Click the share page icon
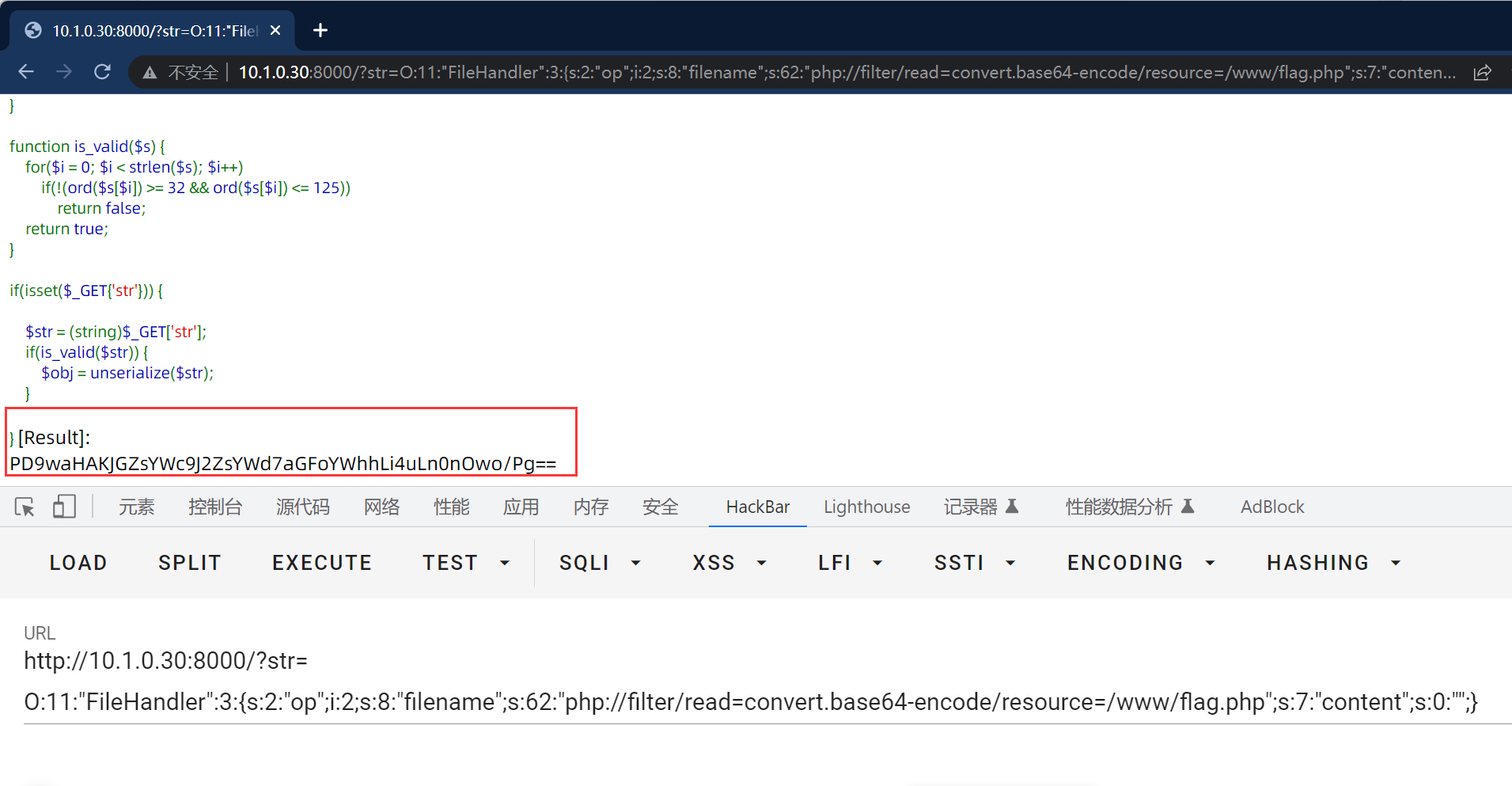 pyautogui.click(x=1482, y=73)
